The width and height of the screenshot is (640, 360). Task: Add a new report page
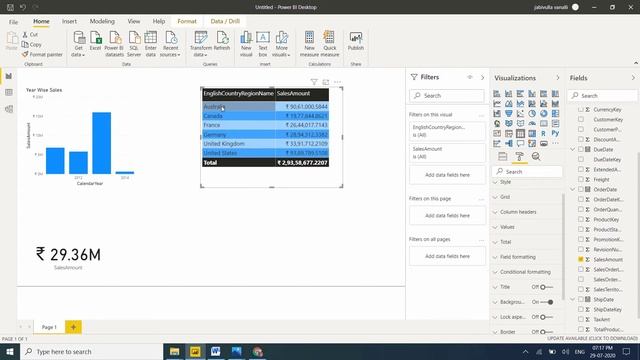[x=73, y=327]
